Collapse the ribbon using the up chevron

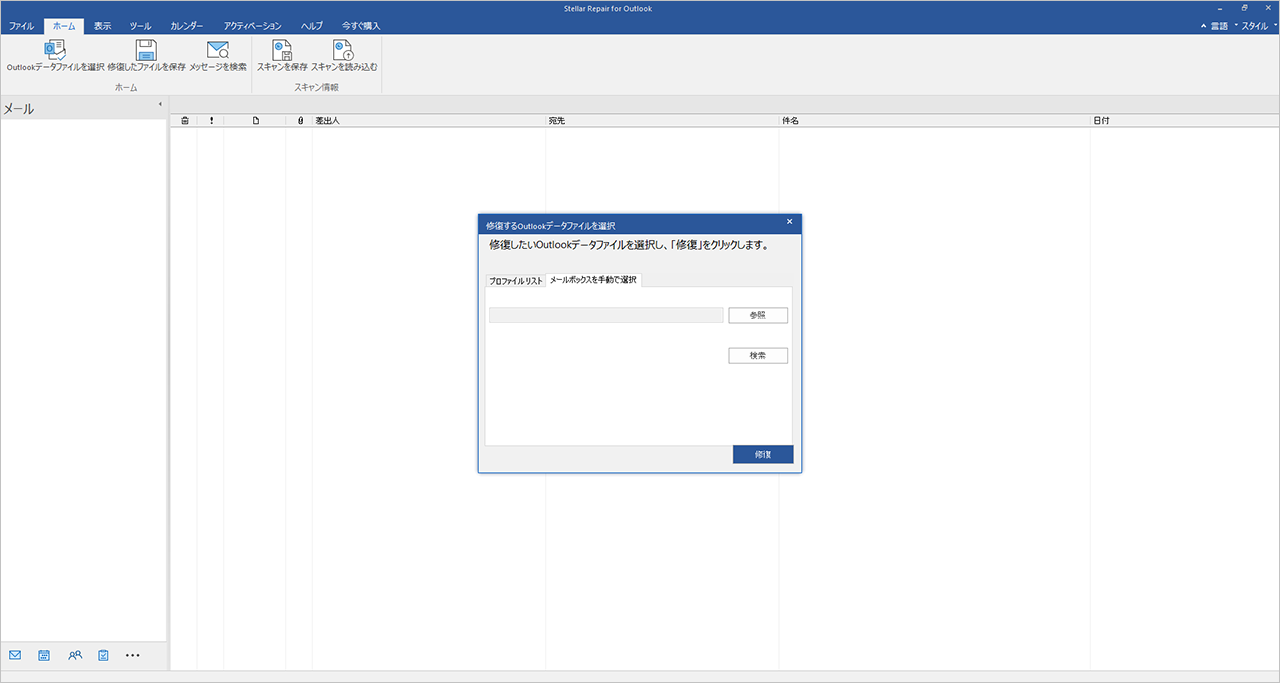(1203, 26)
